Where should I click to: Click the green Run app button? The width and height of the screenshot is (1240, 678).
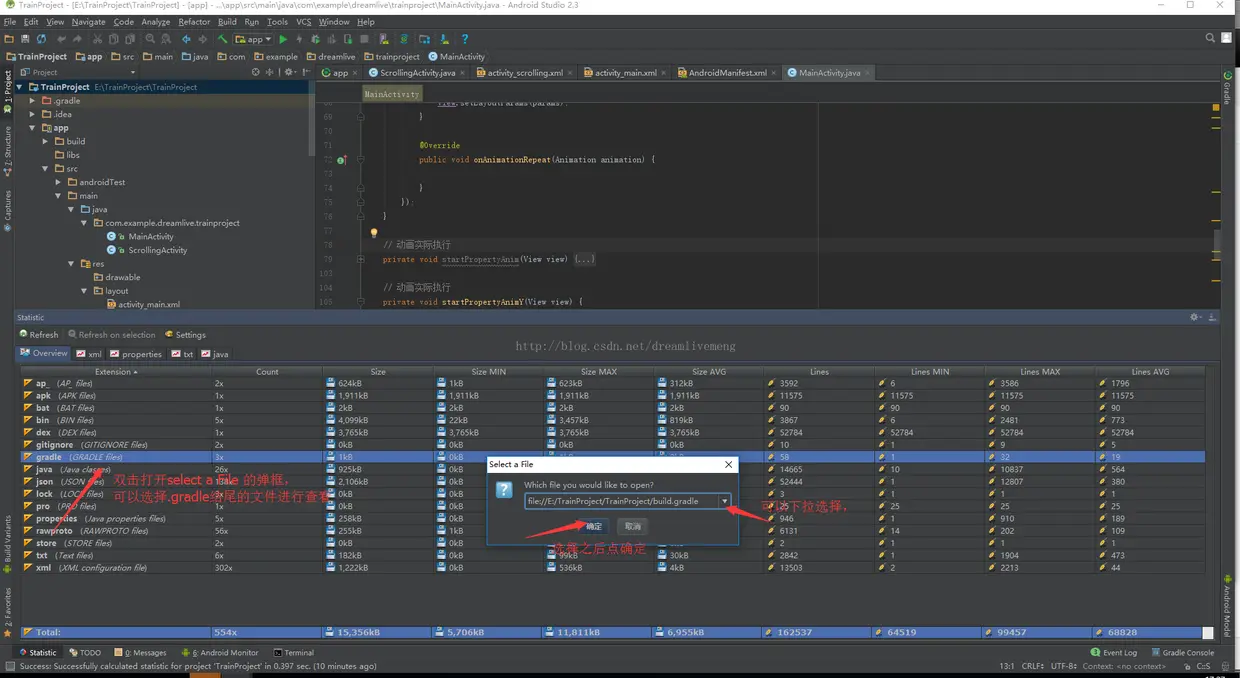(283, 39)
